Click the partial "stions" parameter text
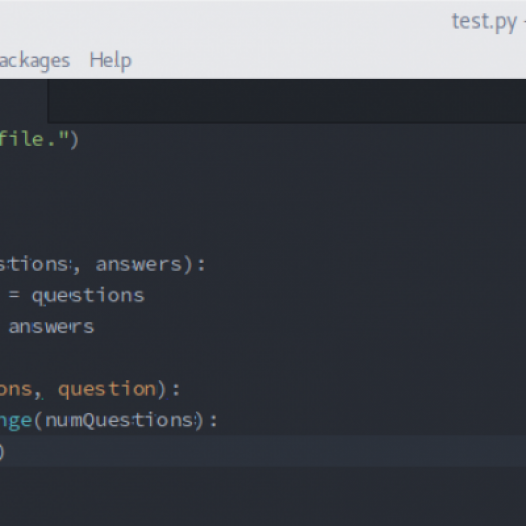The height and width of the screenshot is (526, 526). tap(35, 264)
